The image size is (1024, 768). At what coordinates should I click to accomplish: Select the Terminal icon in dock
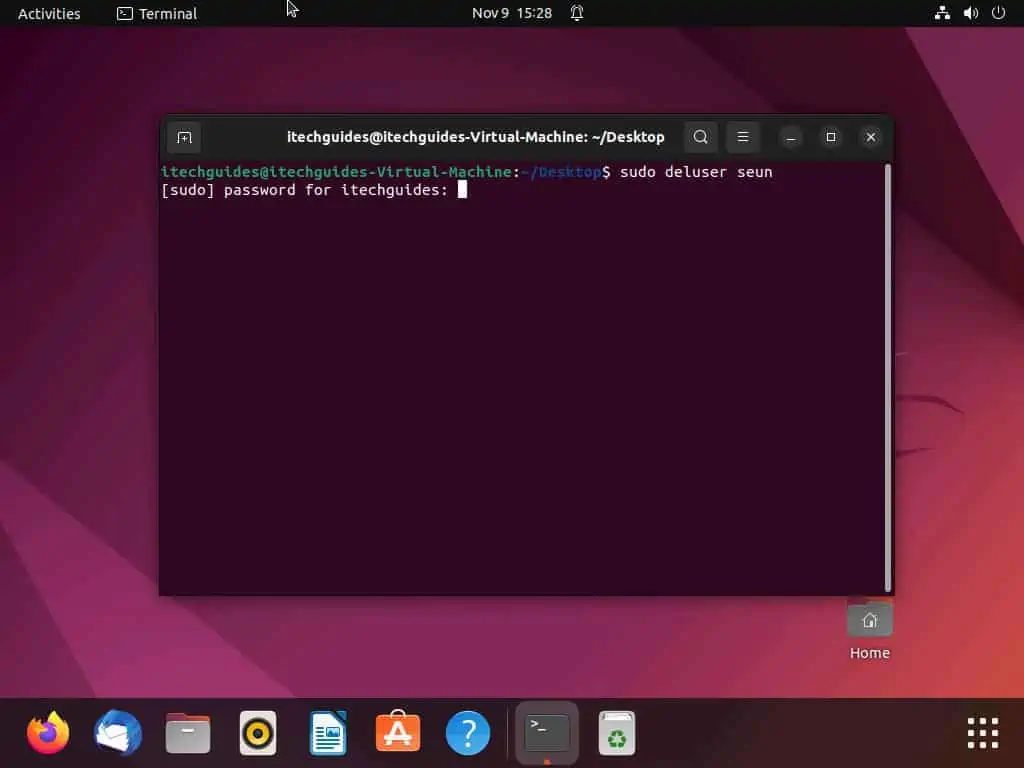pyautogui.click(x=547, y=733)
